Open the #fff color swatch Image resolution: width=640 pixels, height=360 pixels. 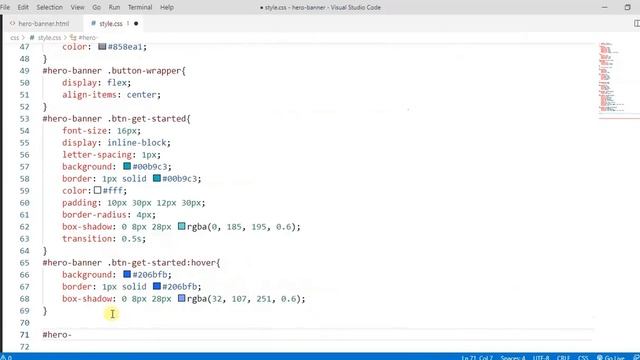pos(97,191)
